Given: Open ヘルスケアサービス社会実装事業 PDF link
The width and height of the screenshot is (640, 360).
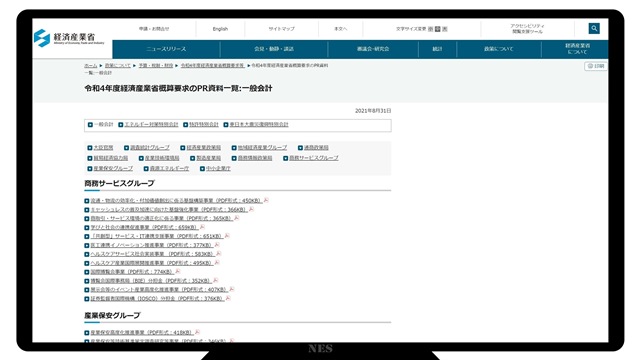Looking at the screenshot, I should pos(152,254).
